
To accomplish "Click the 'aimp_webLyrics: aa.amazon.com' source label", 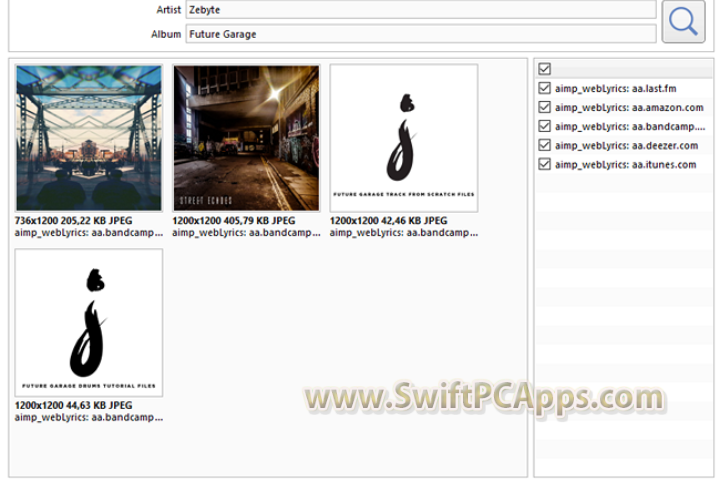I will click(629, 107).
